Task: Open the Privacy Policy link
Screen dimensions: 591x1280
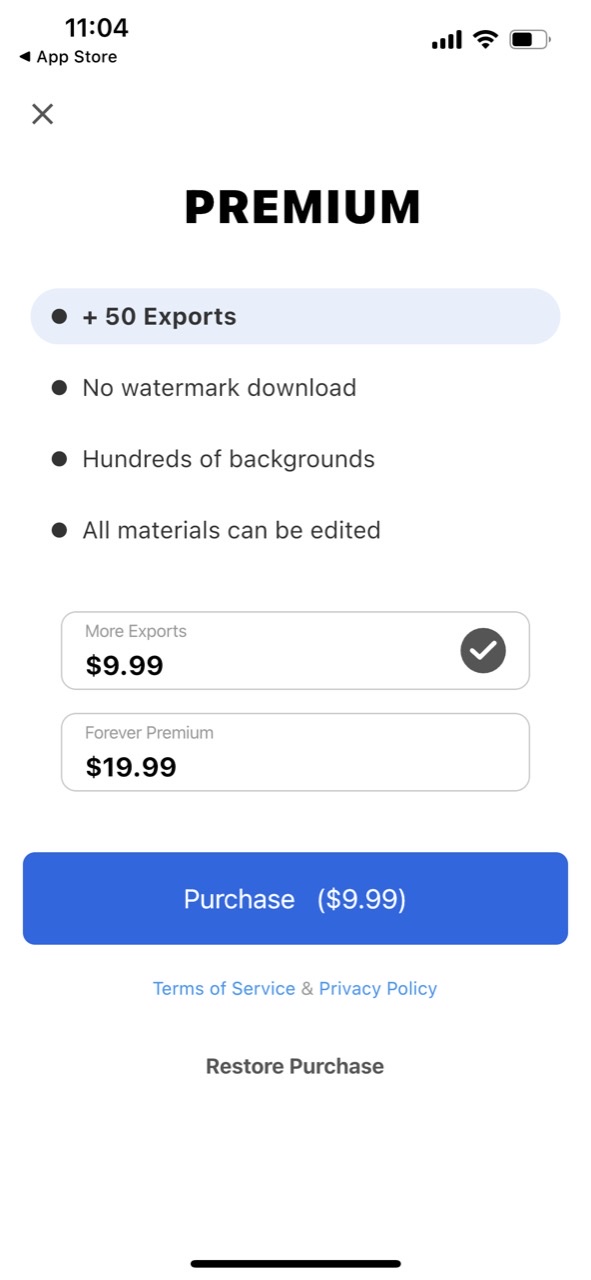Action: coord(378,988)
